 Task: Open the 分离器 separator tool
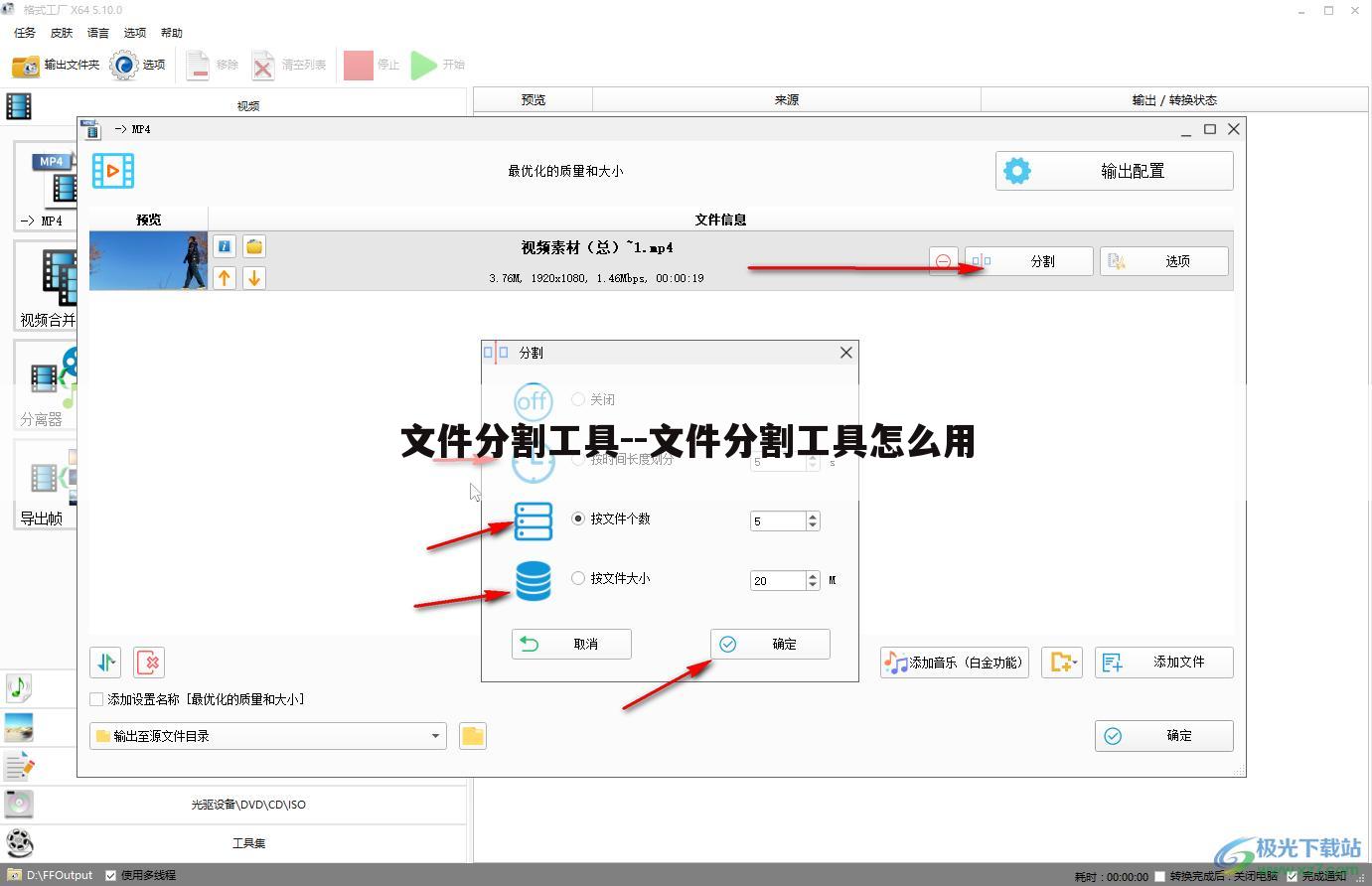[46, 385]
